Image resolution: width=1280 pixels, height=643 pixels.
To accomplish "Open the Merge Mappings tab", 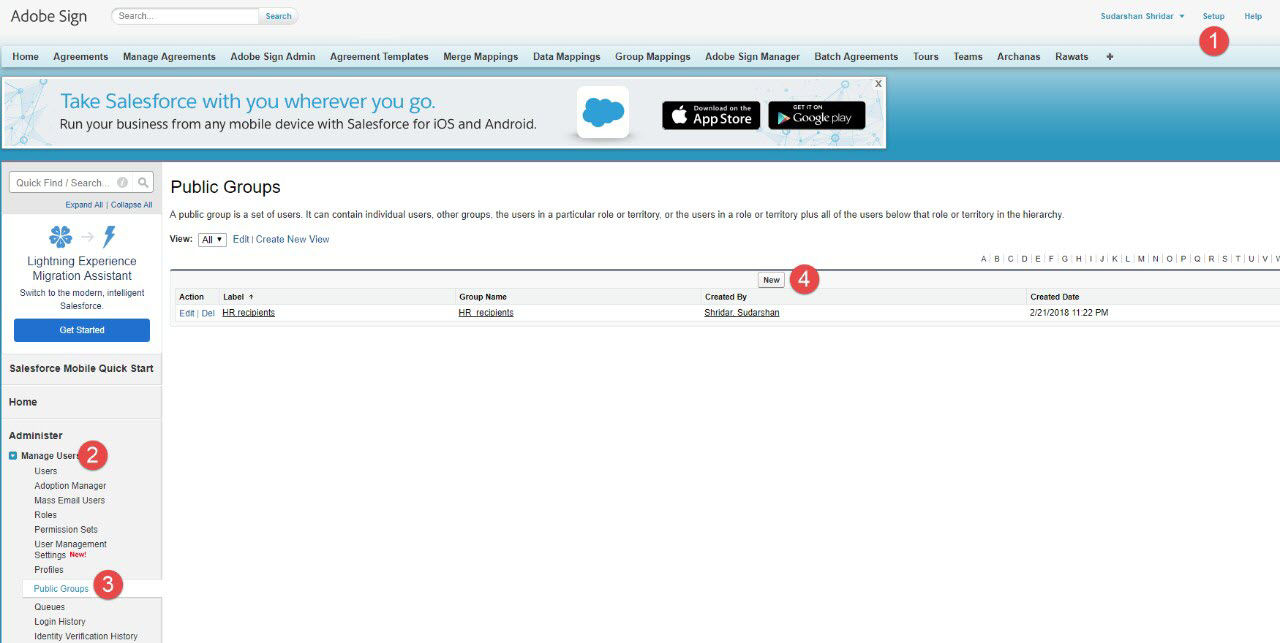I will [481, 57].
